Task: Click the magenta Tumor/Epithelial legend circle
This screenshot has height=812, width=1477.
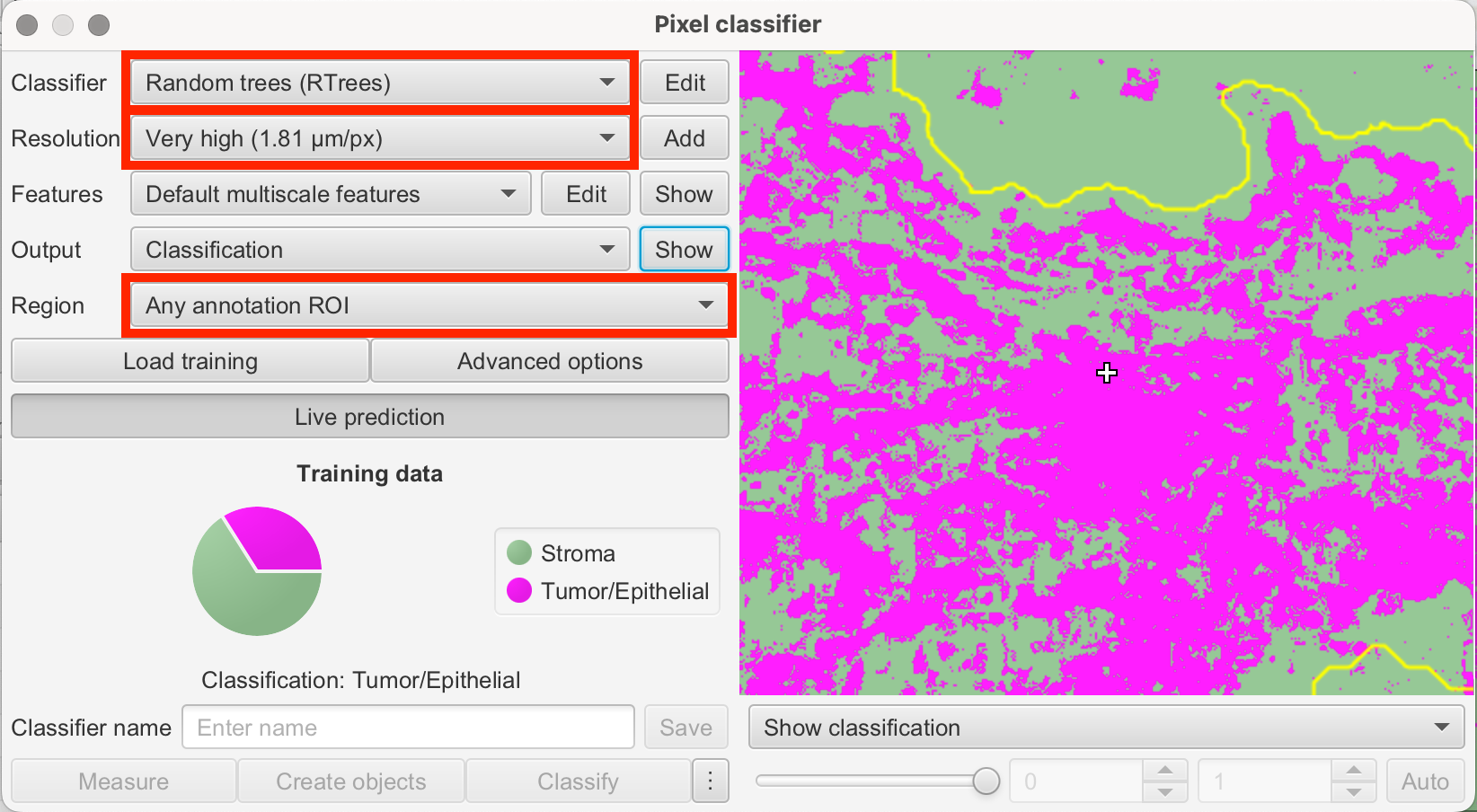Action: pyautogui.click(x=519, y=591)
